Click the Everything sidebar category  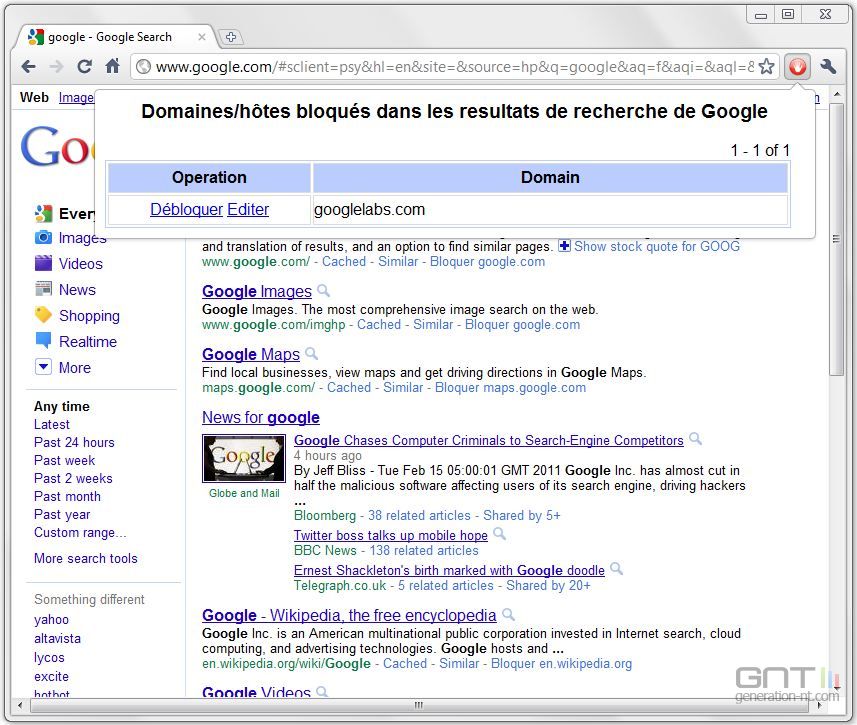(64, 213)
